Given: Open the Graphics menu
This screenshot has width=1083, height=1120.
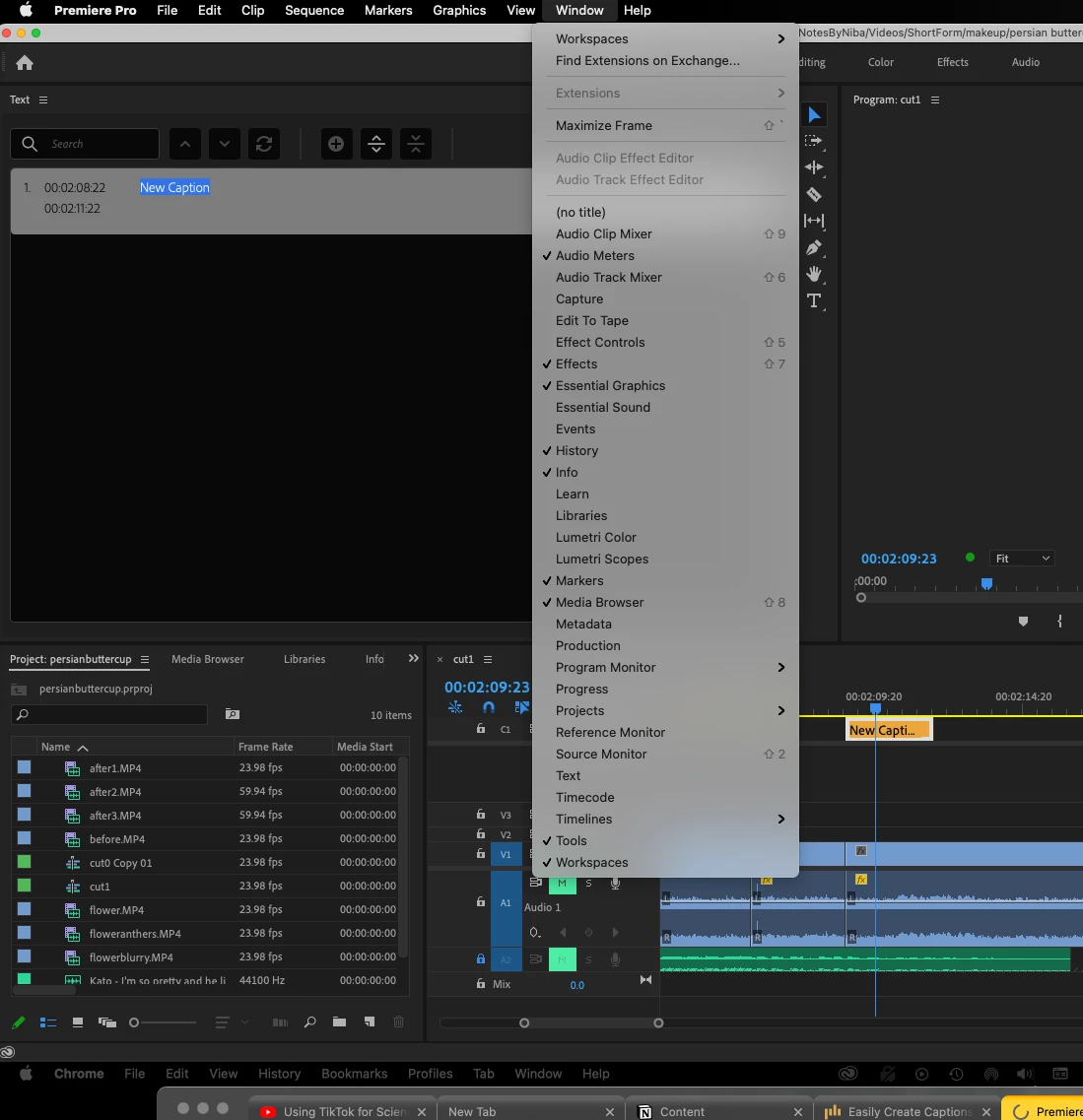Looking at the screenshot, I should pos(459,11).
